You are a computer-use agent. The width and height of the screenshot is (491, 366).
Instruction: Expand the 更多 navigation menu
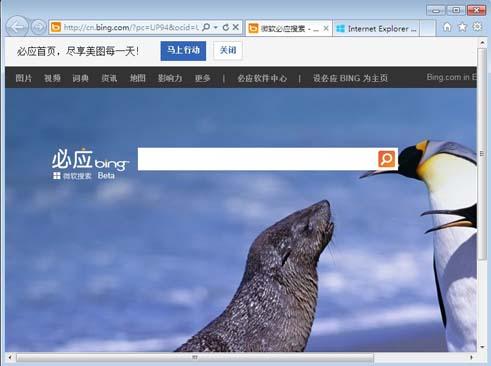click(202, 78)
